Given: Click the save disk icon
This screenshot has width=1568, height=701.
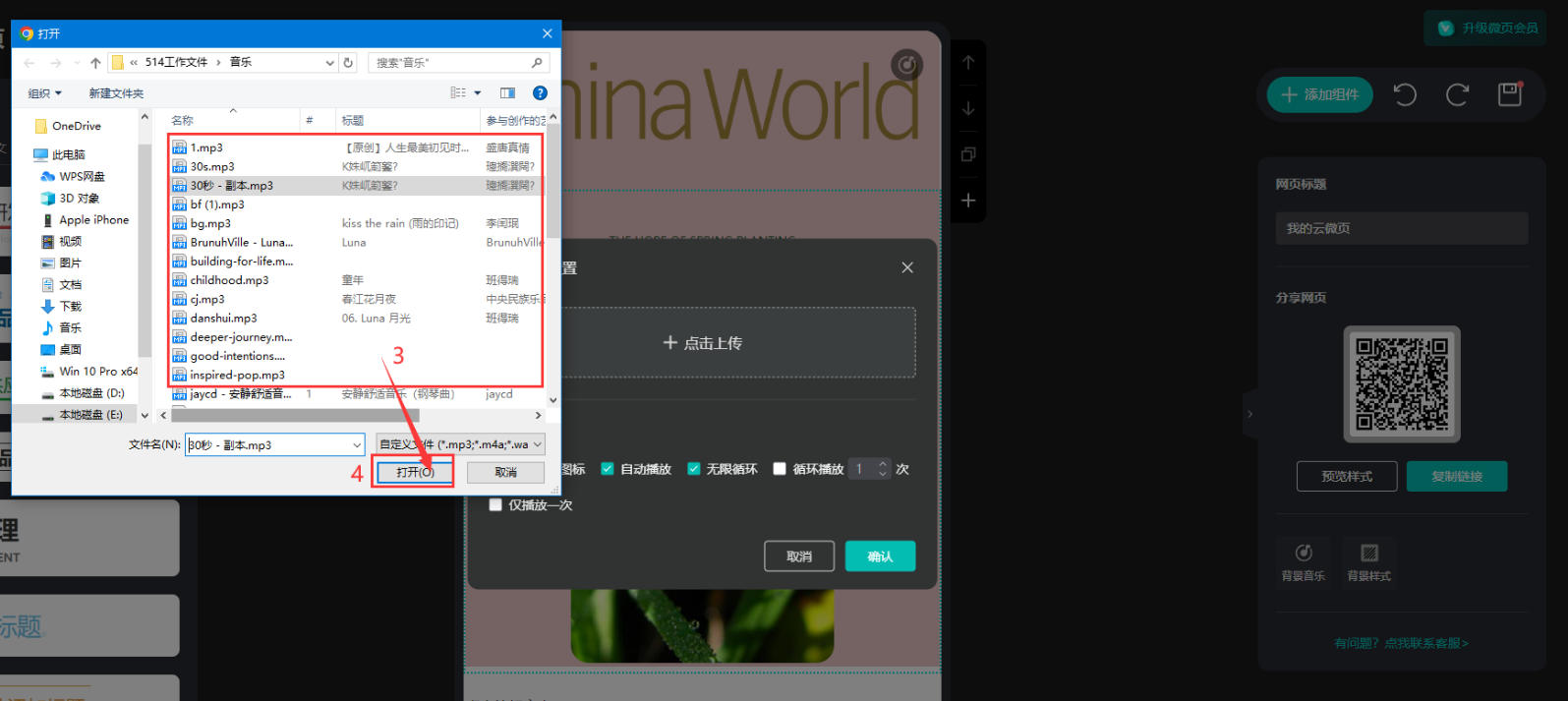Looking at the screenshot, I should (x=1509, y=94).
